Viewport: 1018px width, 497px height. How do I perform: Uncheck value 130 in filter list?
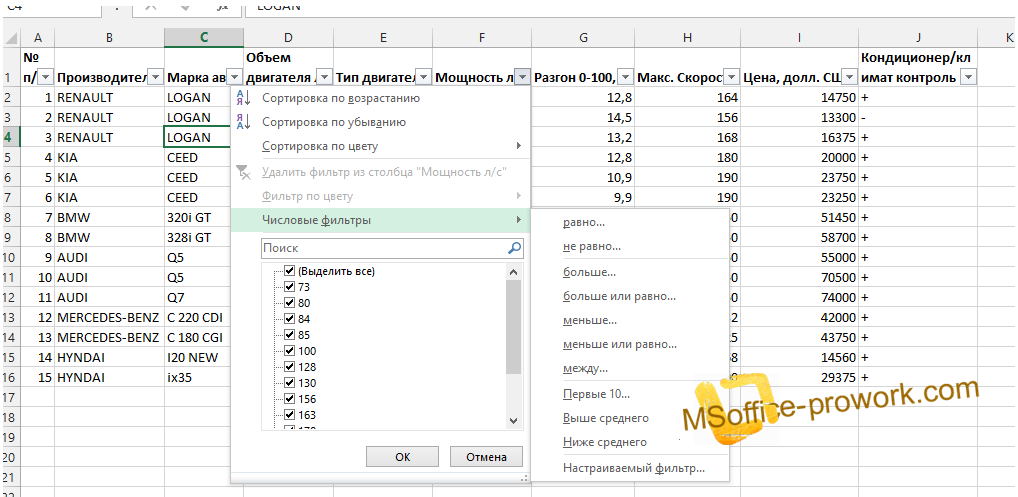tap(290, 383)
